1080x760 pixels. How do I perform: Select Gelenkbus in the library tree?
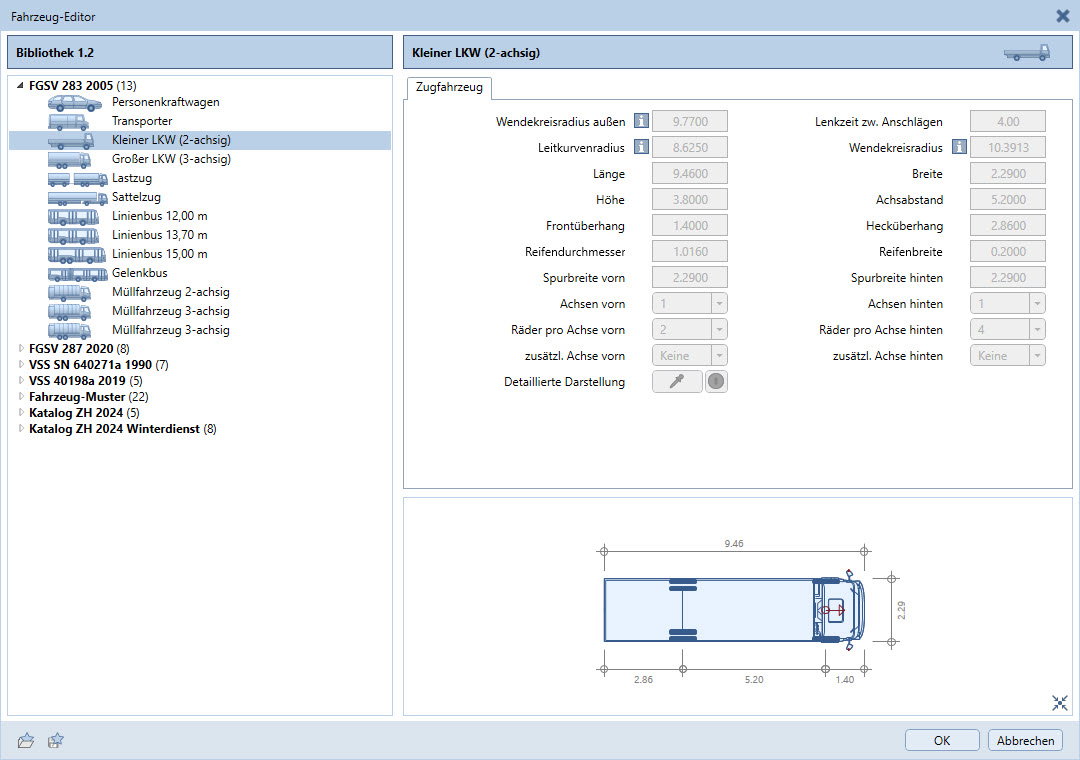point(139,273)
